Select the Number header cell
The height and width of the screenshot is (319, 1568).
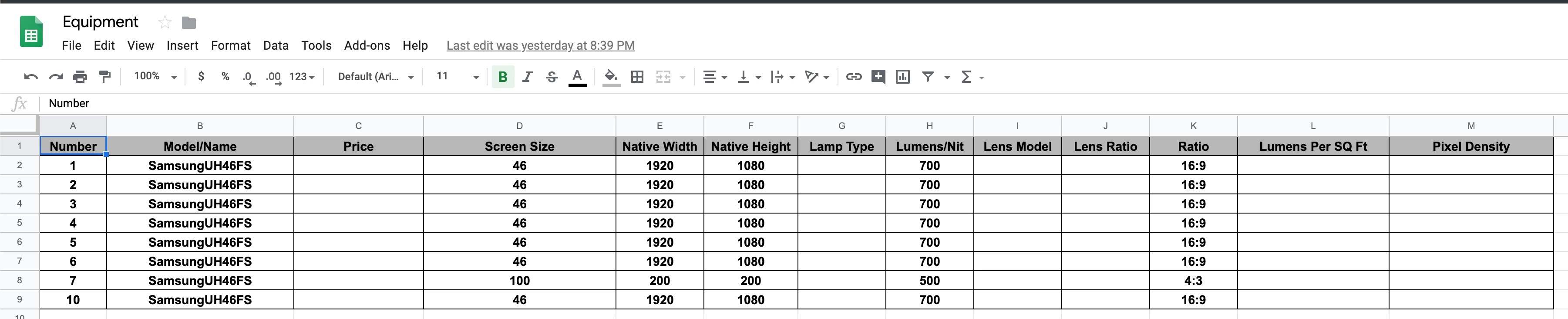(x=73, y=146)
